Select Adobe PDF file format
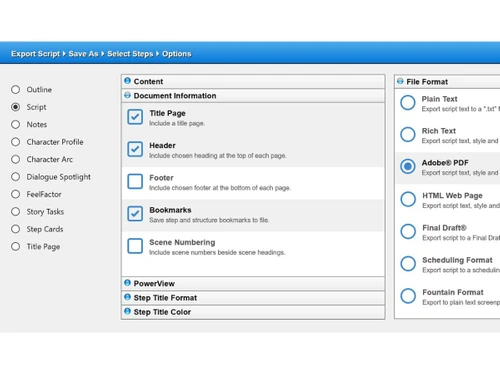Viewport: 500px width, 375px height. 408,166
